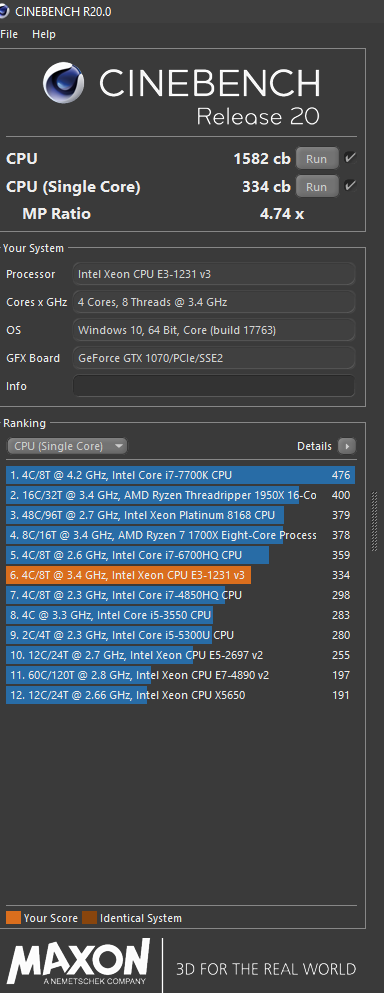Select ranking row Intel Xeon Platinum 8168
The height and width of the screenshot is (993, 384).
click(x=181, y=515)
